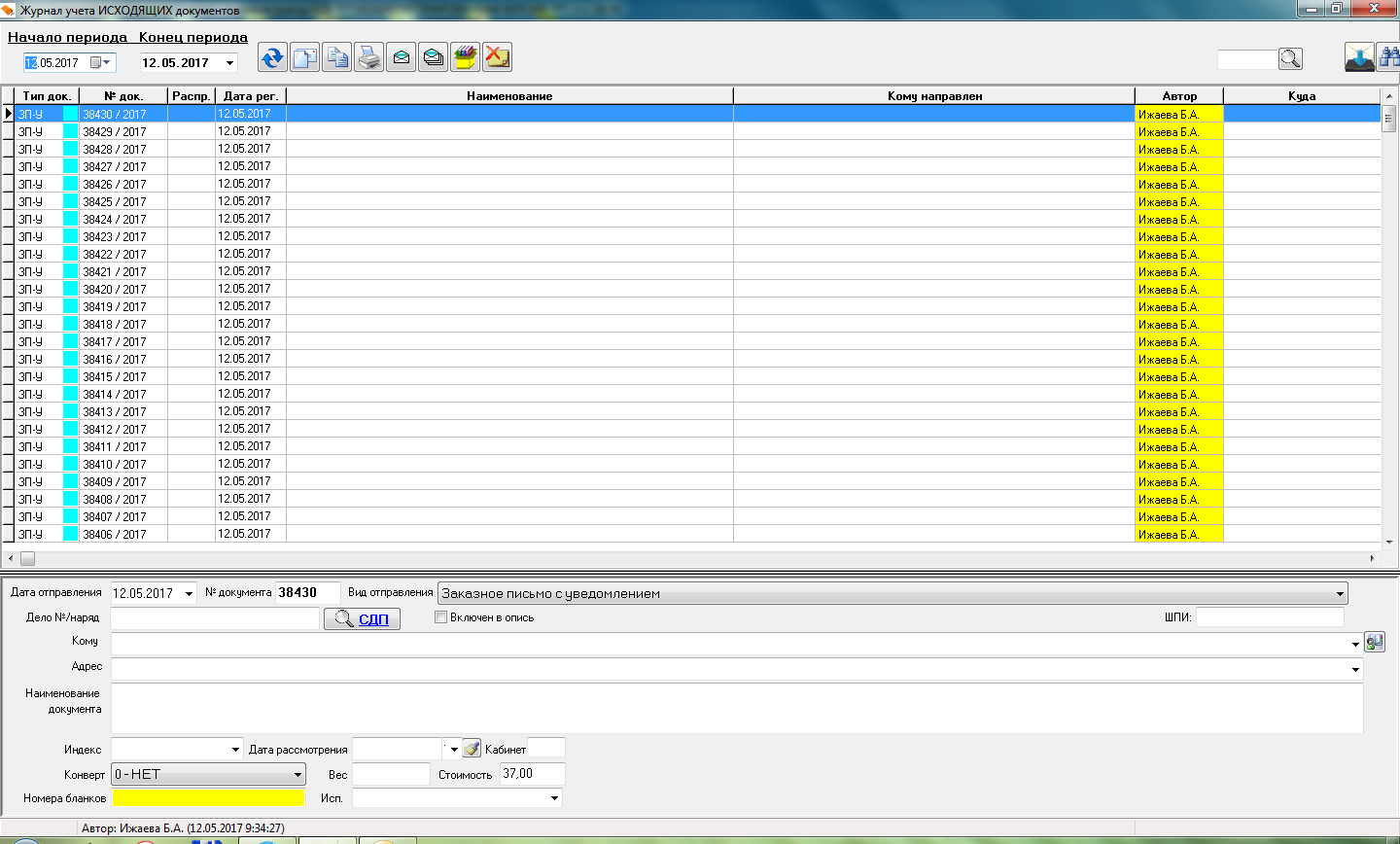The width and height of the screenshot is (1400, 844).
Task: Click the Дело №/наряд input field
Action: [215, 618]
